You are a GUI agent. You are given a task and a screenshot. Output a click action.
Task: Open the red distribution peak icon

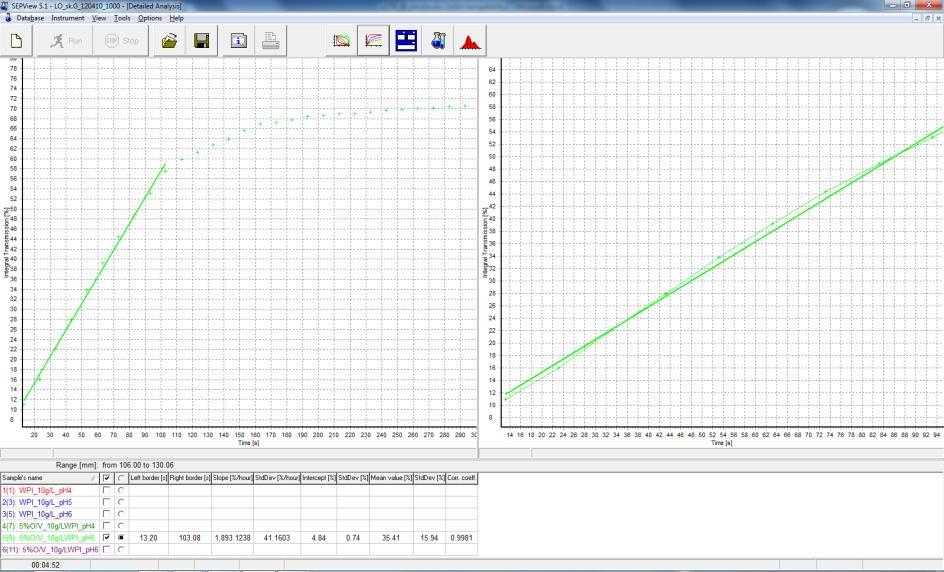[x=470, y=41]
